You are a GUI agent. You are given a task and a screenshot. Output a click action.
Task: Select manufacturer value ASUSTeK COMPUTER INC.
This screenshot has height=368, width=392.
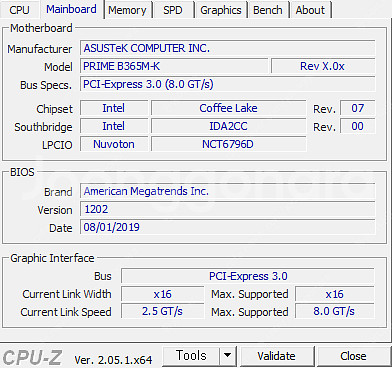pyautogui.click(x=227, y=48)
